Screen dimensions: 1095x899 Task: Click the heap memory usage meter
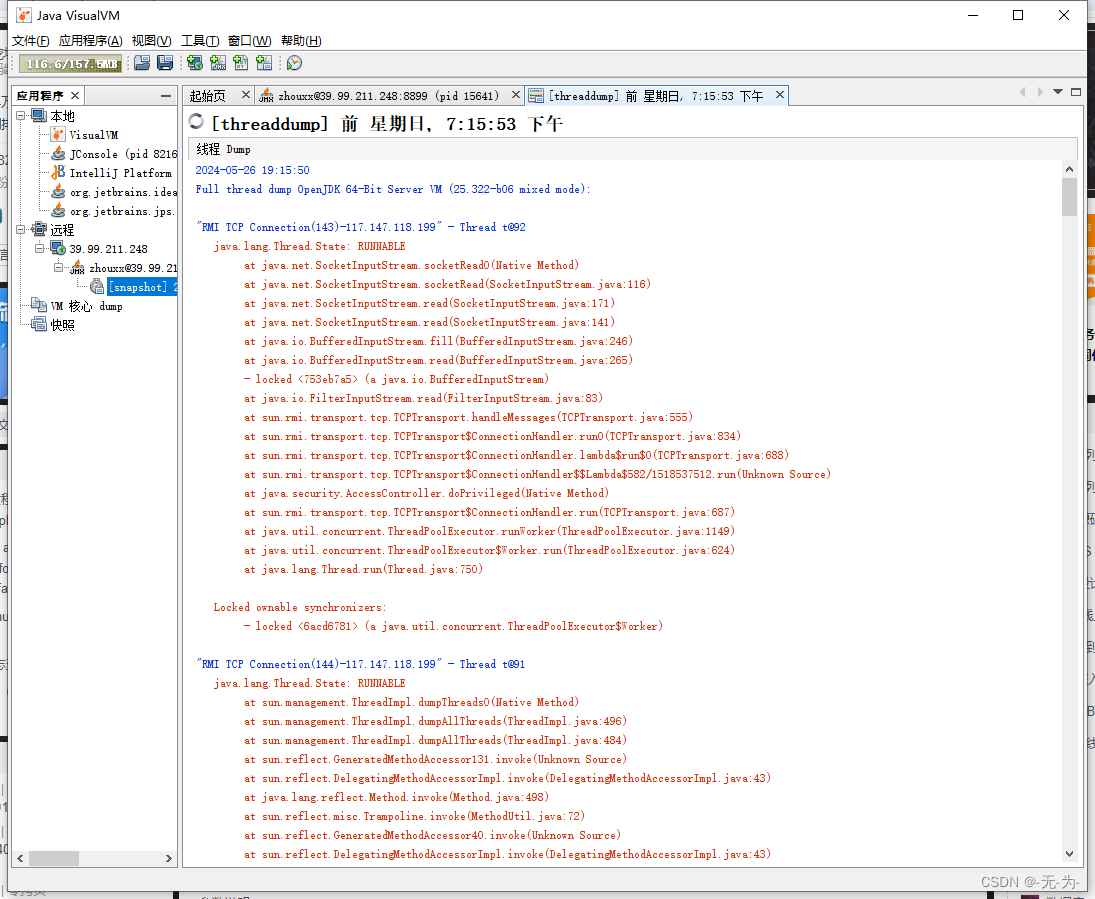point(69,62)
